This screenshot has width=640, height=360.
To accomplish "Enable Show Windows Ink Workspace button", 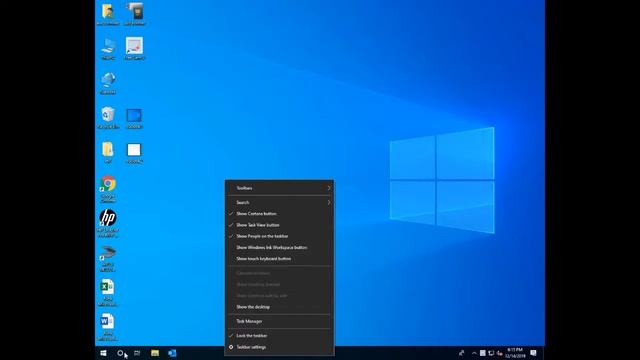I will tap(279, 247).
